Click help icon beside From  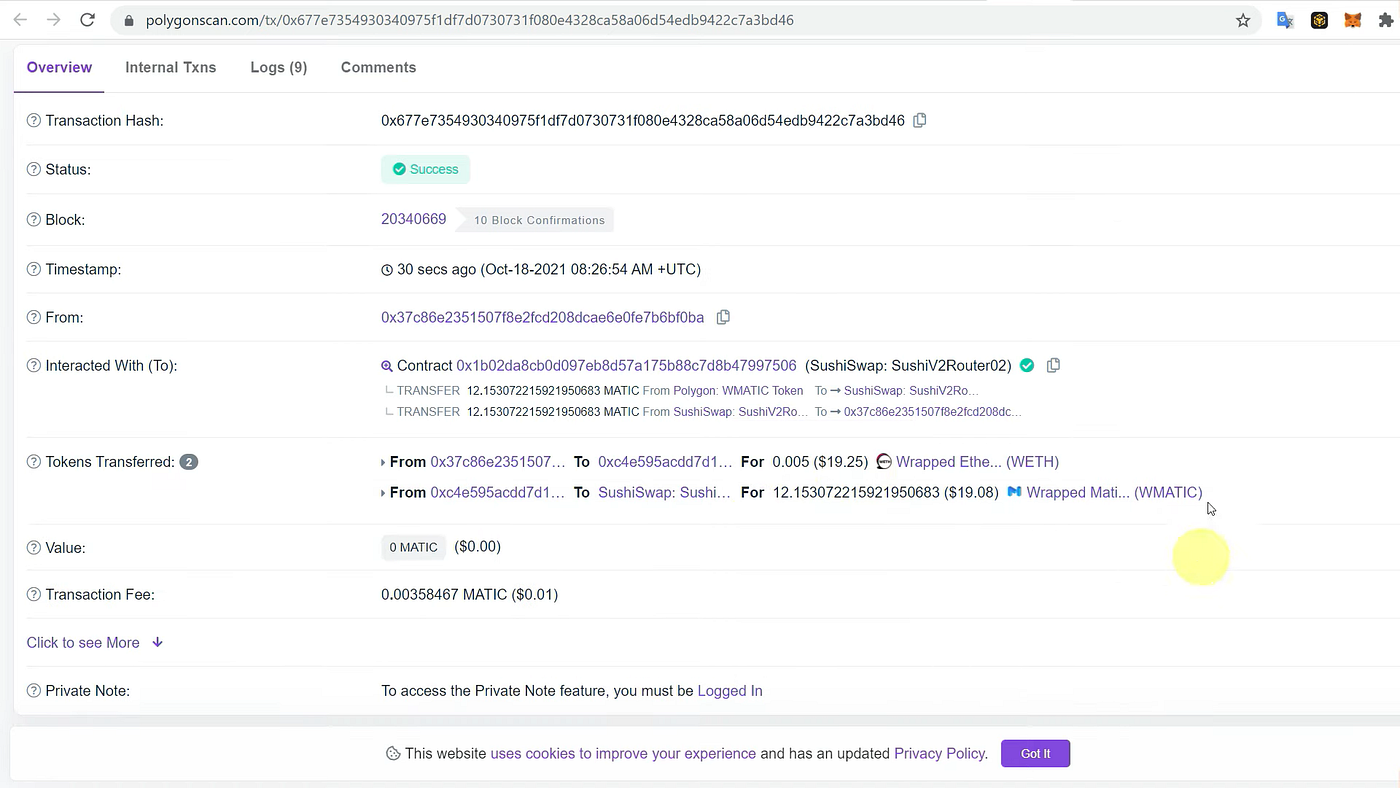point(34,318)
